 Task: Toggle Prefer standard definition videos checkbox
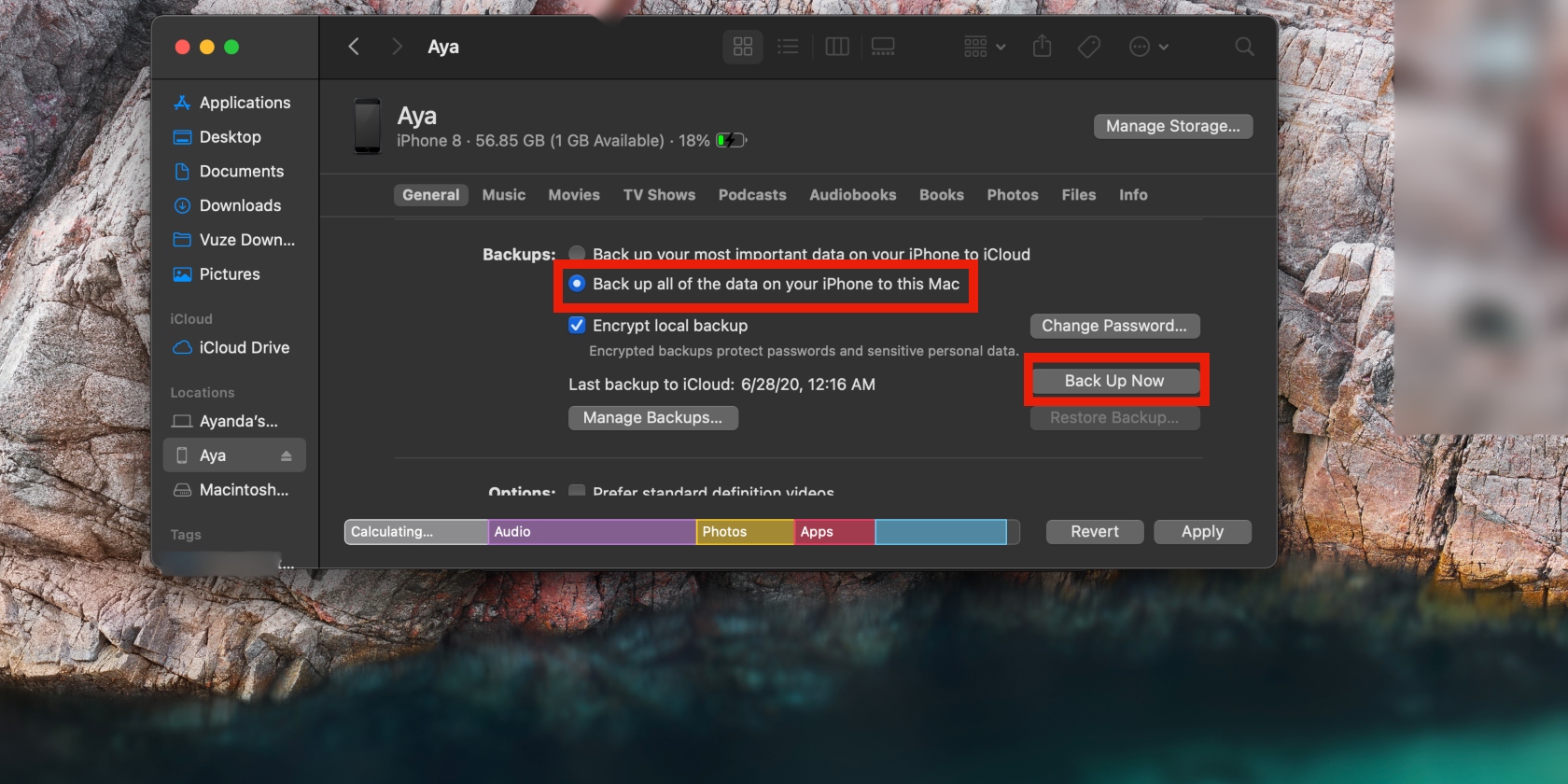pos(578,490)
